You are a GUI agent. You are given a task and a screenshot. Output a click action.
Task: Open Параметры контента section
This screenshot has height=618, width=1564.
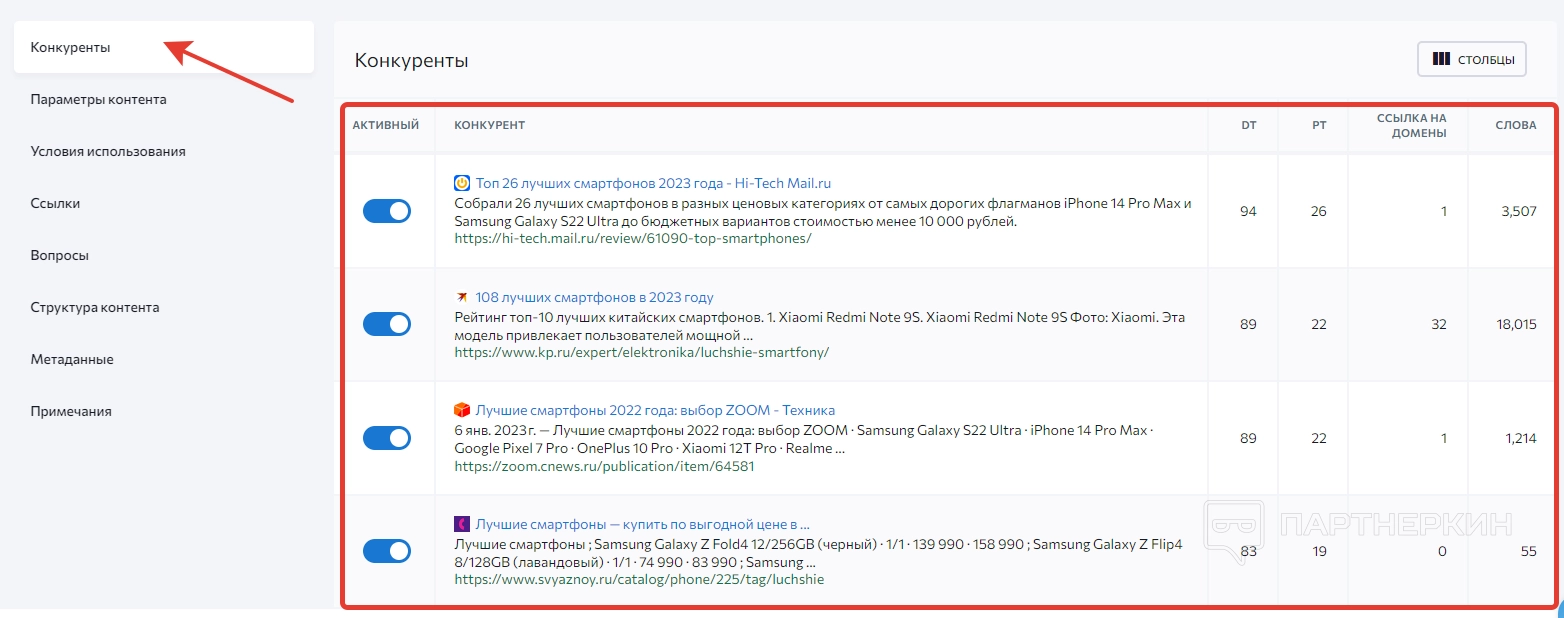tap(98, 99)
